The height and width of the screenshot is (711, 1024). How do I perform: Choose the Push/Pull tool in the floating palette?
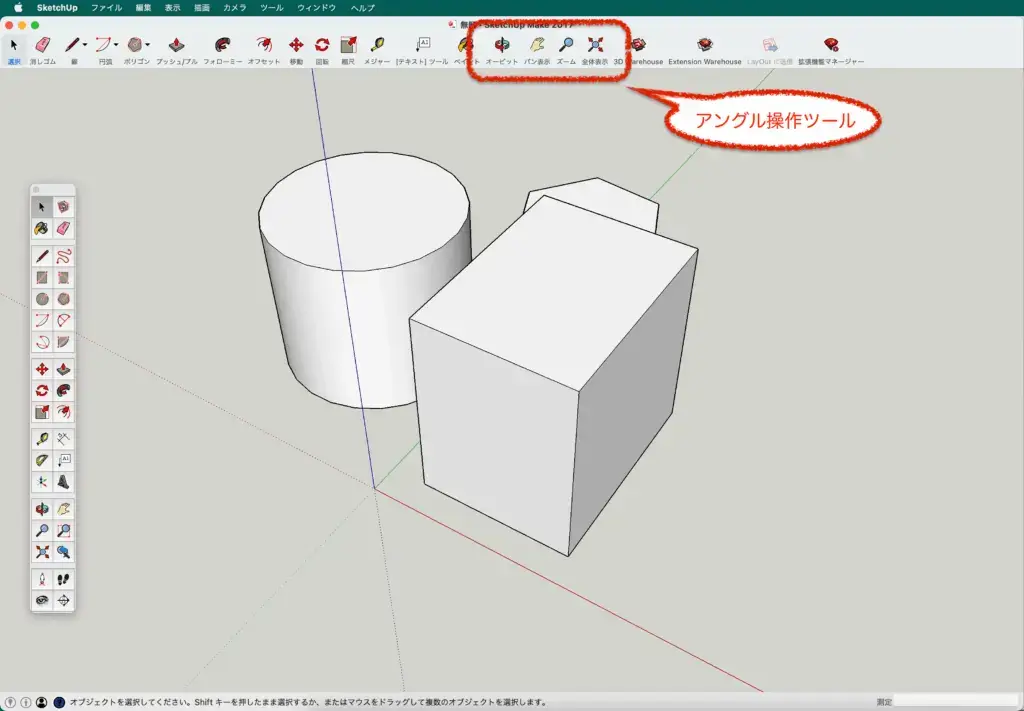coord(63,370)
